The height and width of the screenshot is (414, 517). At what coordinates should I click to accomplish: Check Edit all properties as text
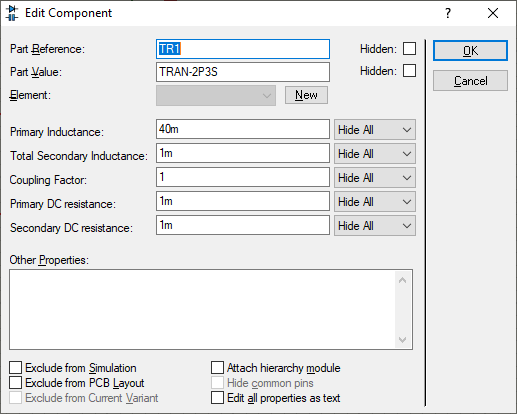(217, 398)
